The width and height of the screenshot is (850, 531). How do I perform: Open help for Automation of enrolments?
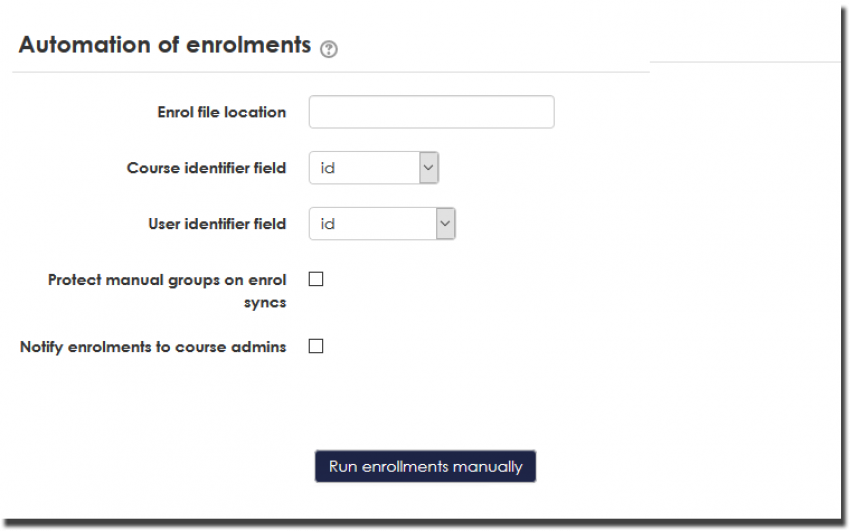pos(328,48)
